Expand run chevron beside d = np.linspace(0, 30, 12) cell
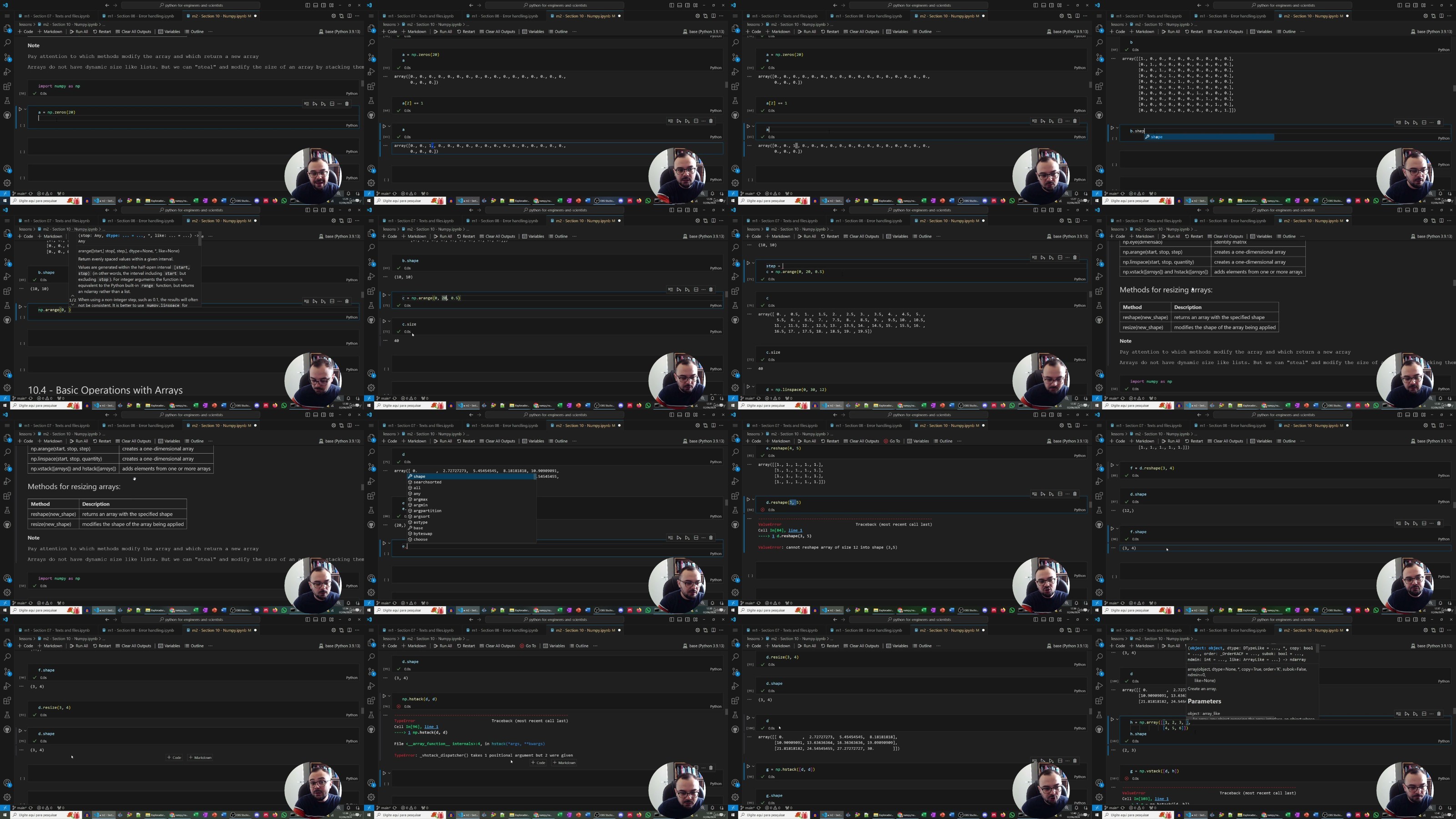Screen dimensions: 1456x819 tap(753, 387)
